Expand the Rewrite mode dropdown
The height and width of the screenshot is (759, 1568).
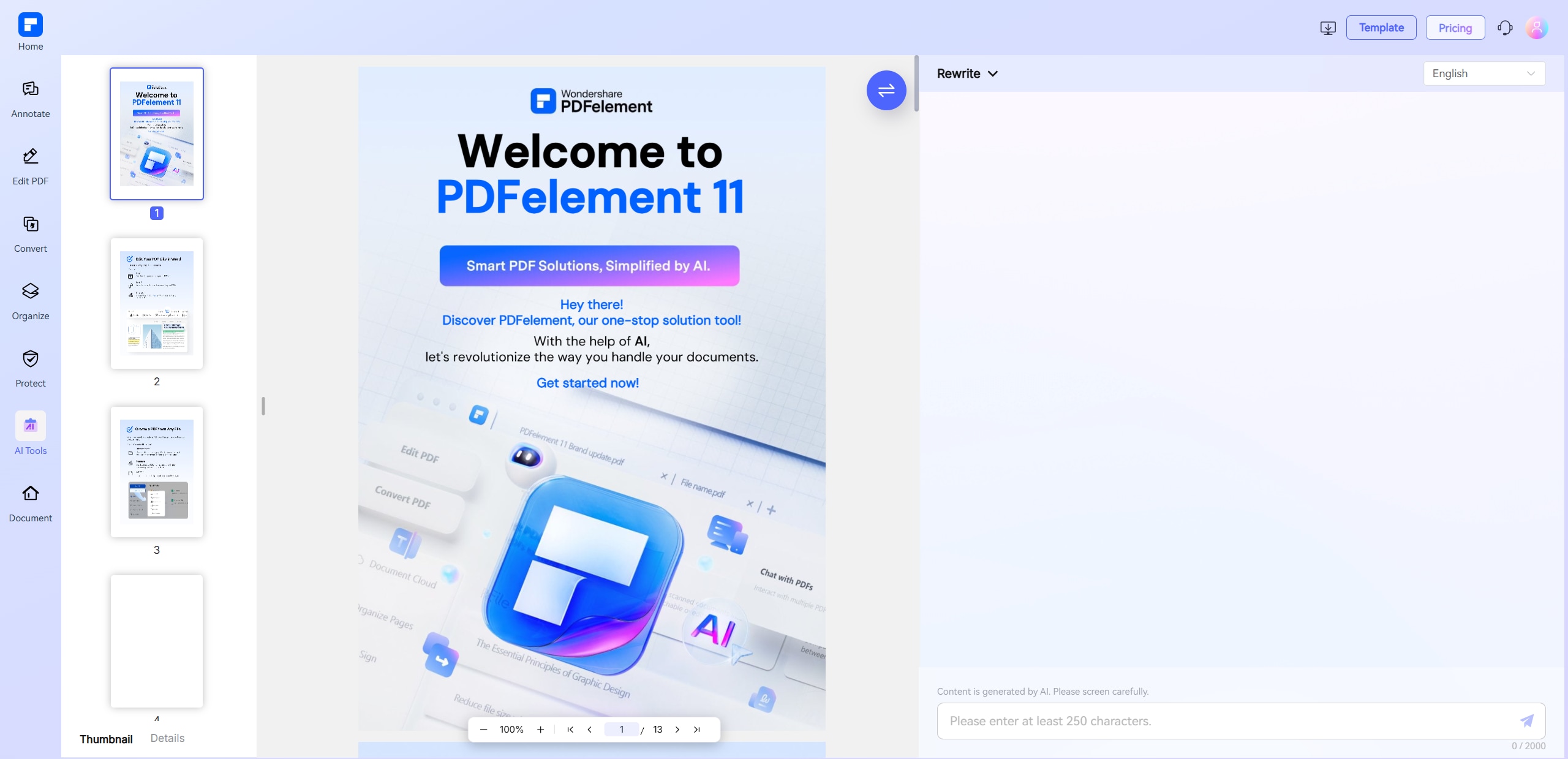(967, 74)
